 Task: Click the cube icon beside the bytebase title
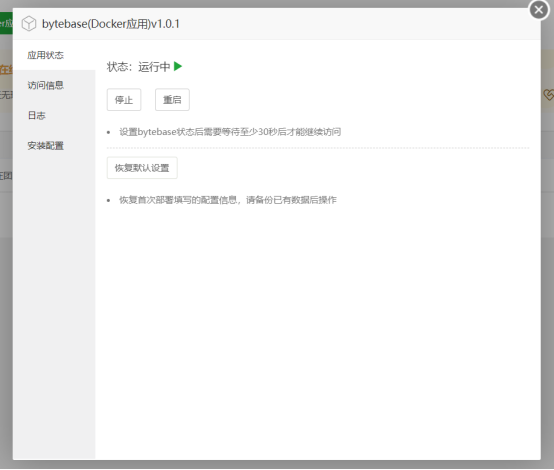coord(29,24)
